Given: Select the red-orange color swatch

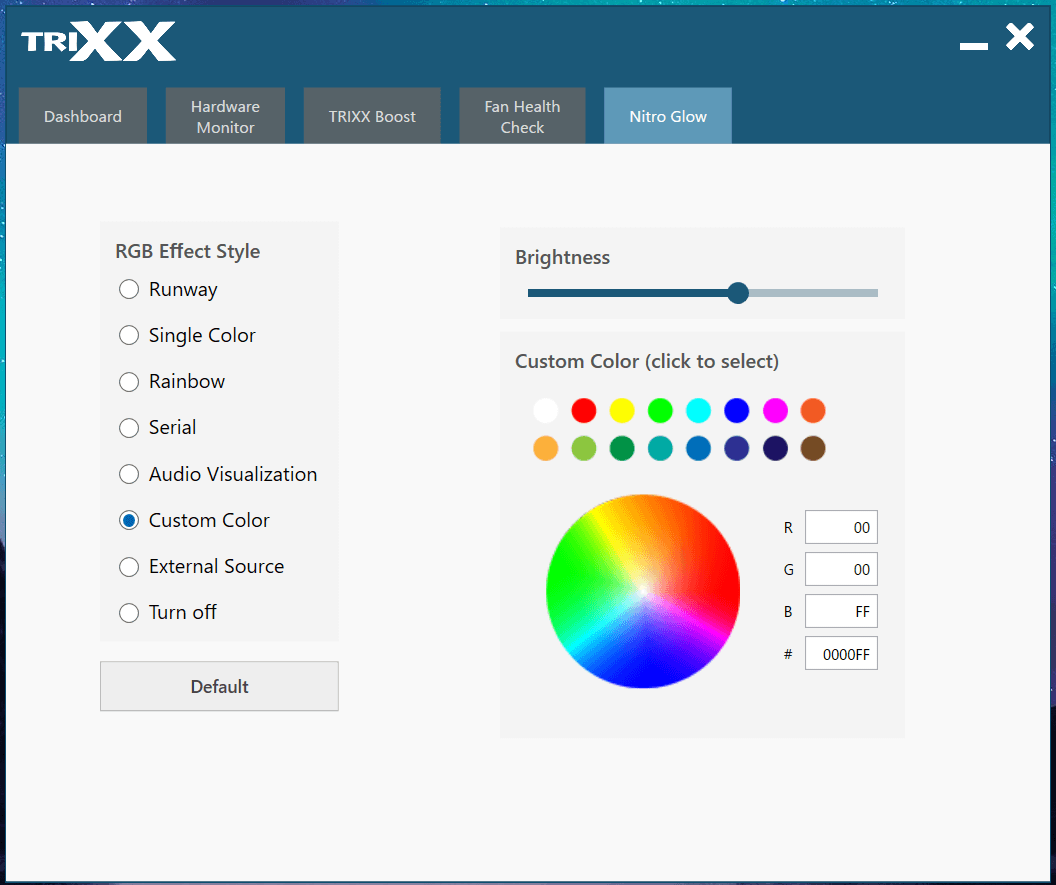Looking at the screenshot, I should coord(813,410).
